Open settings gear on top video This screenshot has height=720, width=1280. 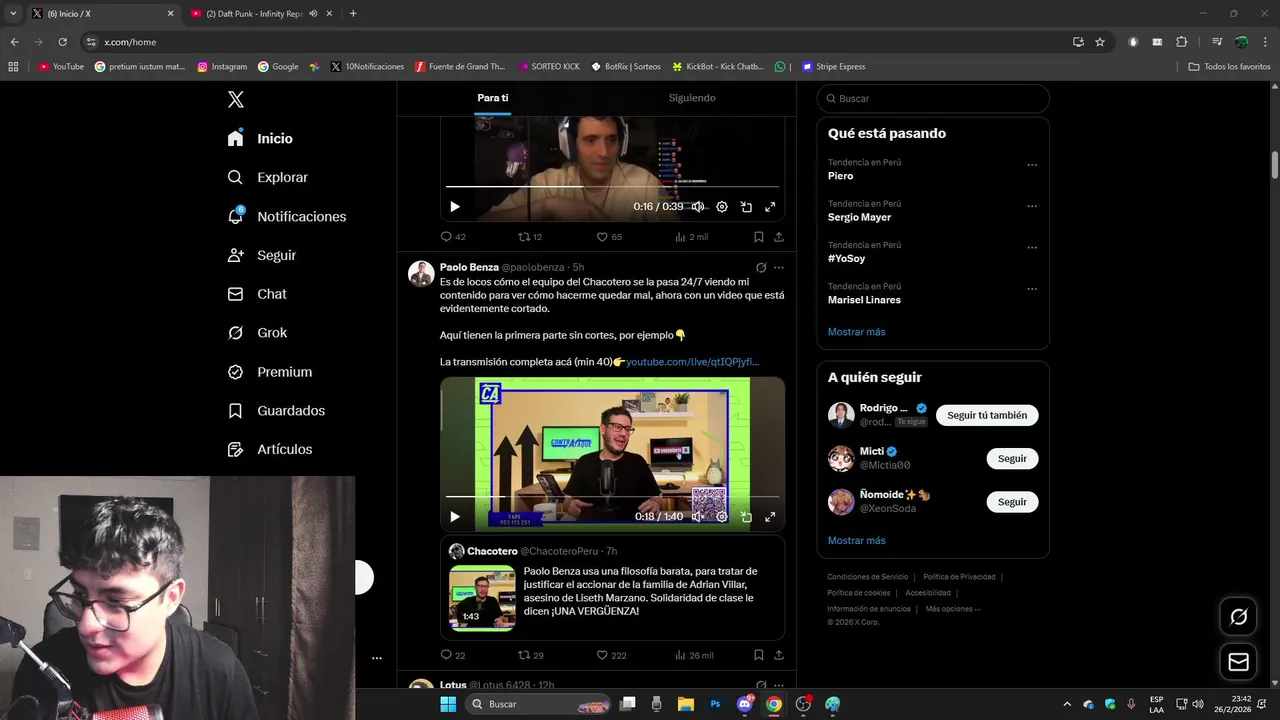(722, 207)
